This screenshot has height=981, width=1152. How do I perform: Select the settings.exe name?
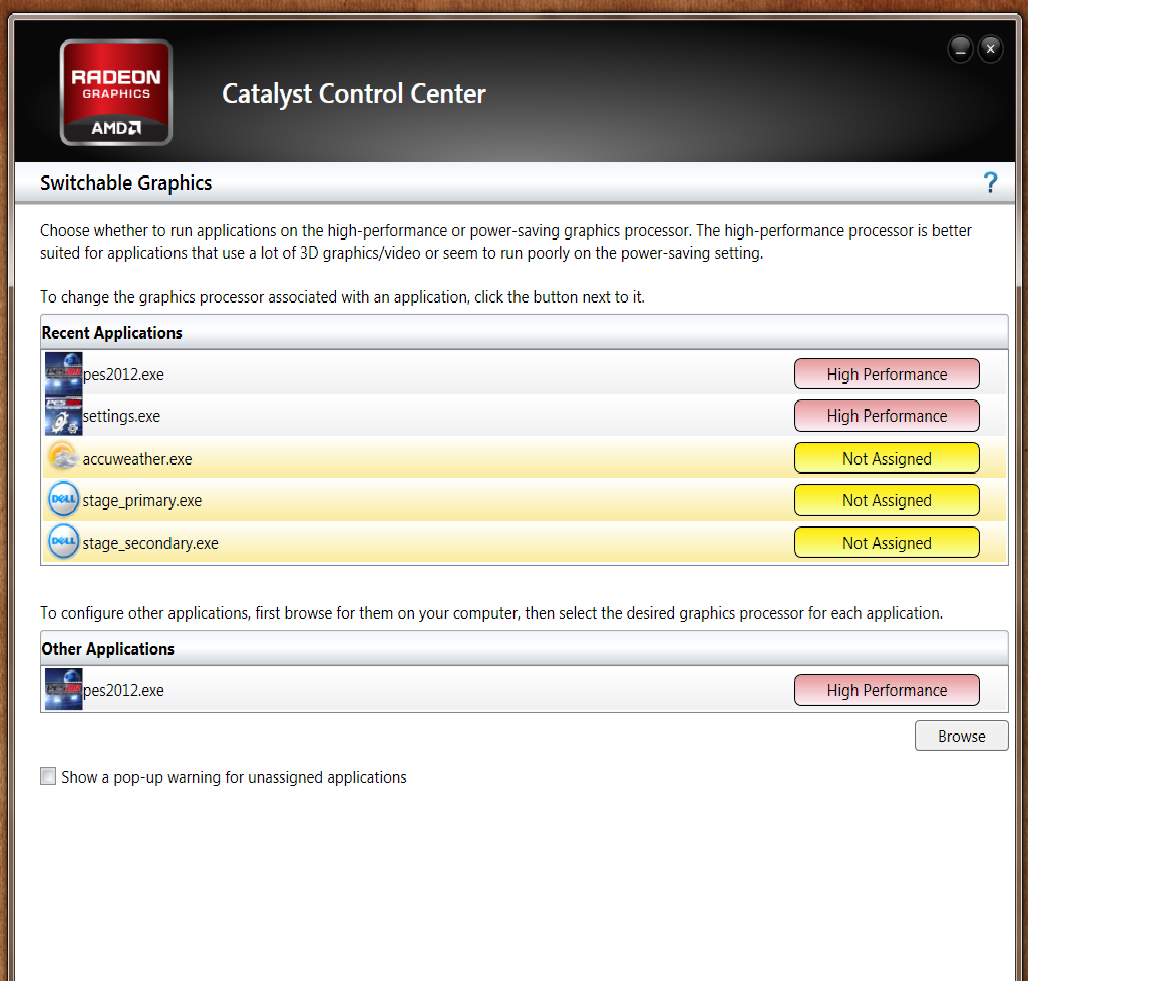(121, 417)
